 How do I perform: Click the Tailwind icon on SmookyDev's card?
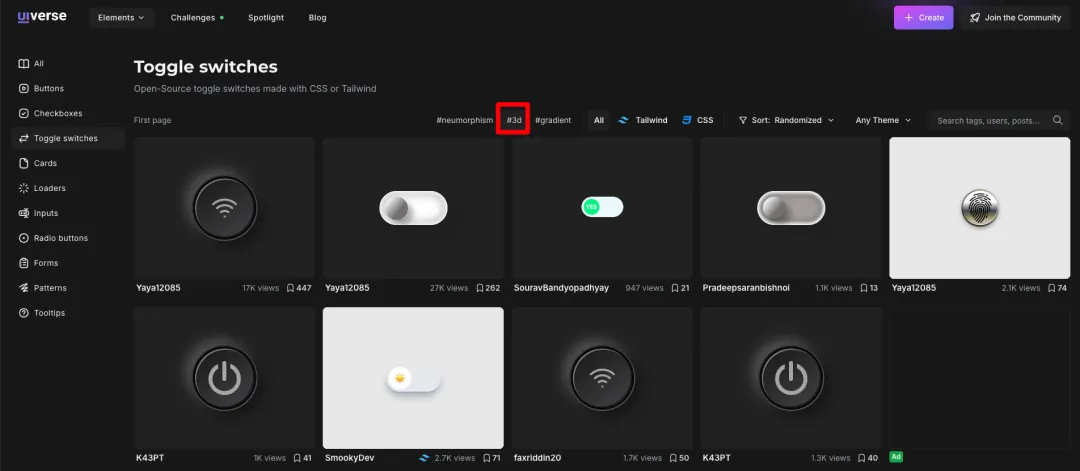click(424, 458)
